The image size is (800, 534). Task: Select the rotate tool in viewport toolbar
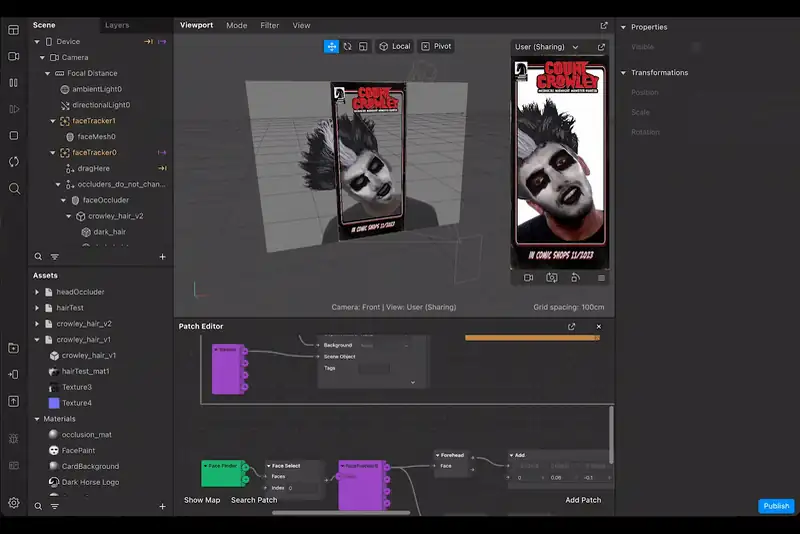coord(347,46)
